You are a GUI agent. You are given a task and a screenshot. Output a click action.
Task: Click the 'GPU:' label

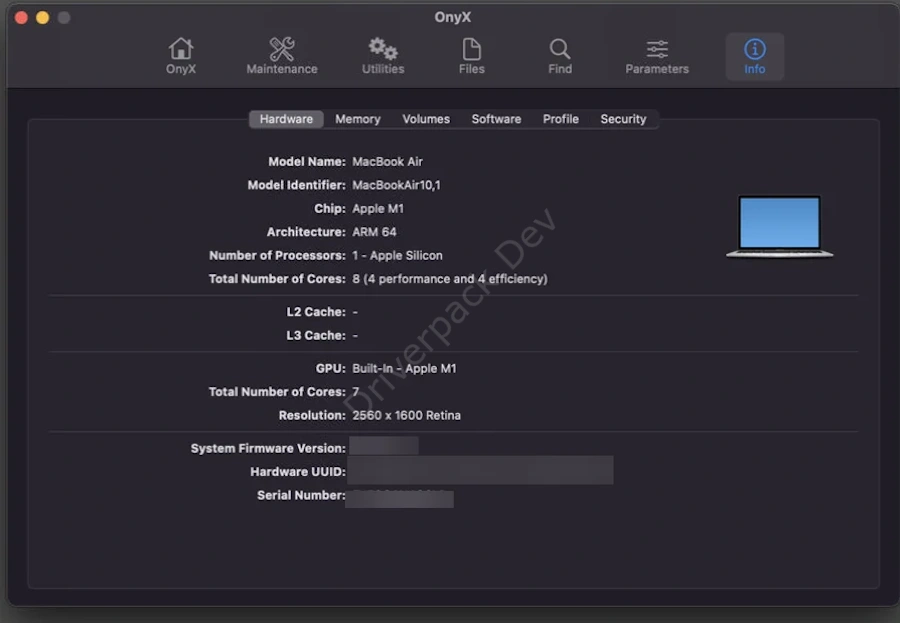coord(331,369)
